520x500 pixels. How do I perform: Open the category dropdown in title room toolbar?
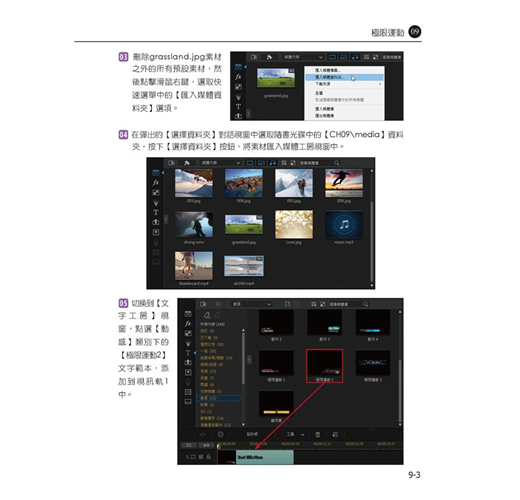pos(252,304)
